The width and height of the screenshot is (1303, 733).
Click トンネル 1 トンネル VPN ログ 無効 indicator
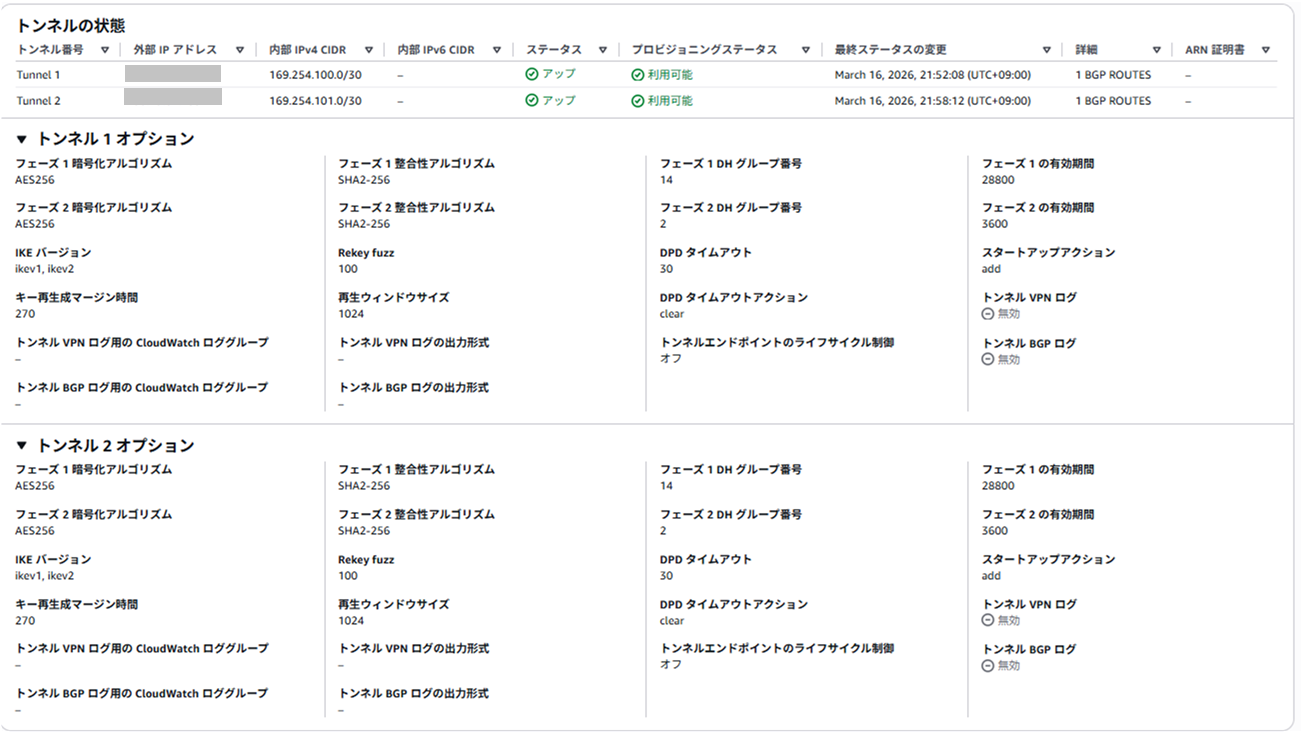(1001, 314)
